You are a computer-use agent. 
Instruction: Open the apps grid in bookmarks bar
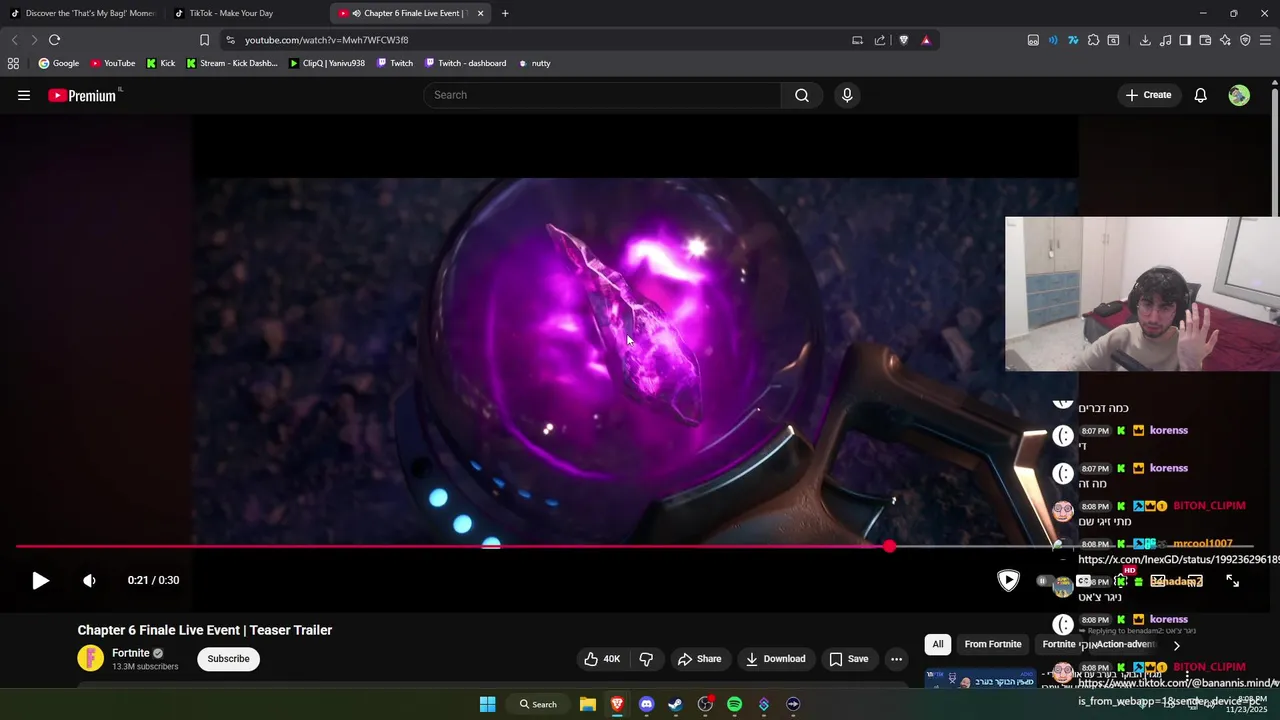point(13,63)
